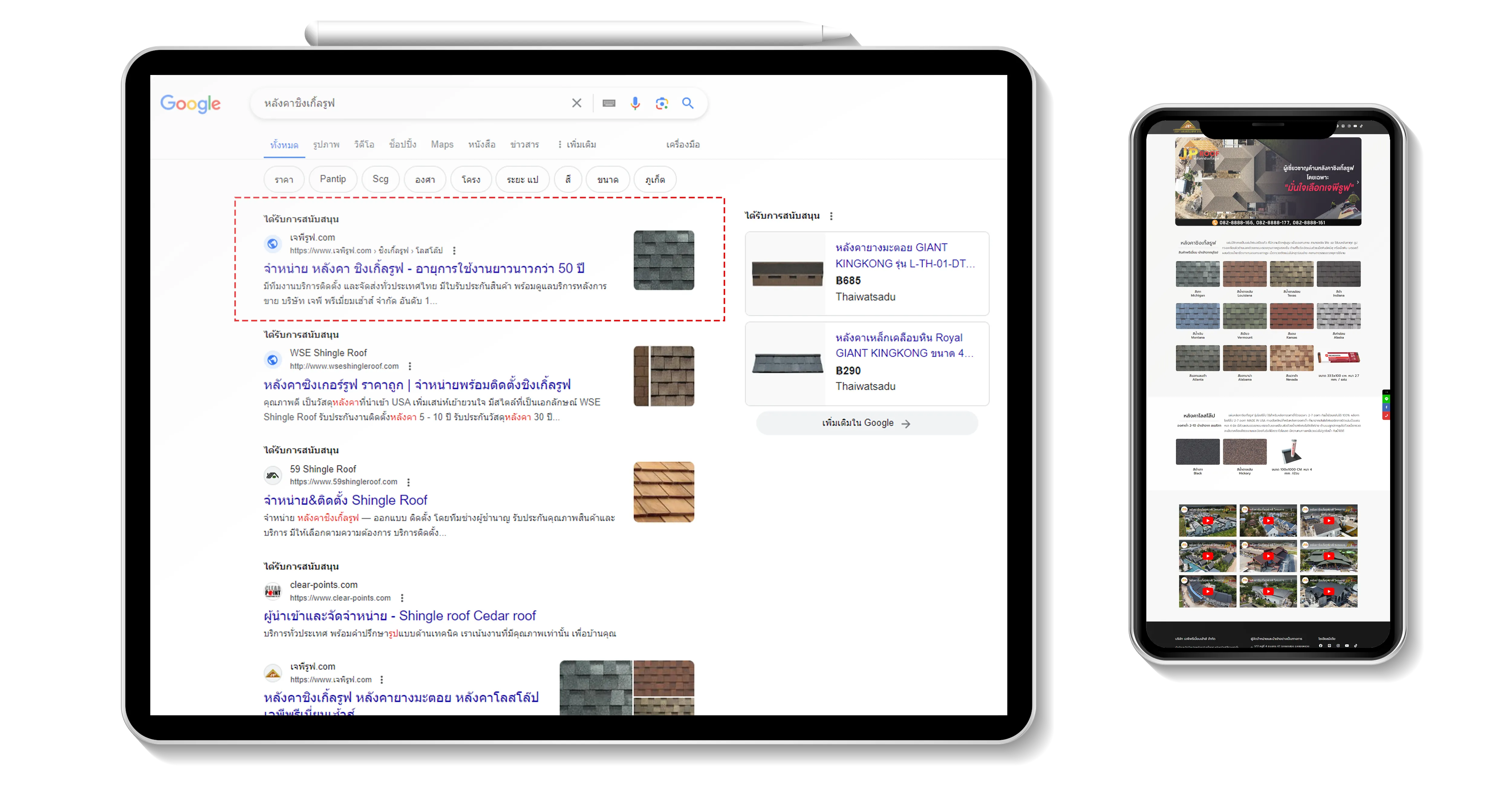The width and height of the screenshot is (1512, 793).
Task: Tap the JP logo at phone top-left
Action: pos(1188,126)
